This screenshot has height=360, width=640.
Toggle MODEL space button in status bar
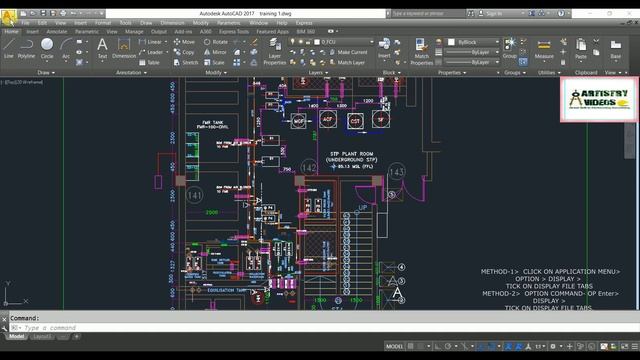[x=394, y=346]
